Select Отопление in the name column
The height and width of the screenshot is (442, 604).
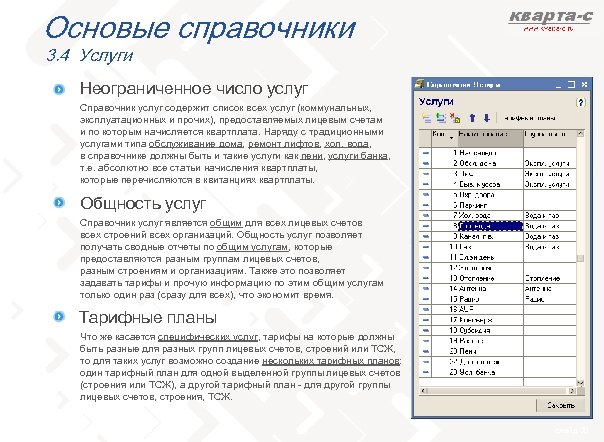click(477, 278)
